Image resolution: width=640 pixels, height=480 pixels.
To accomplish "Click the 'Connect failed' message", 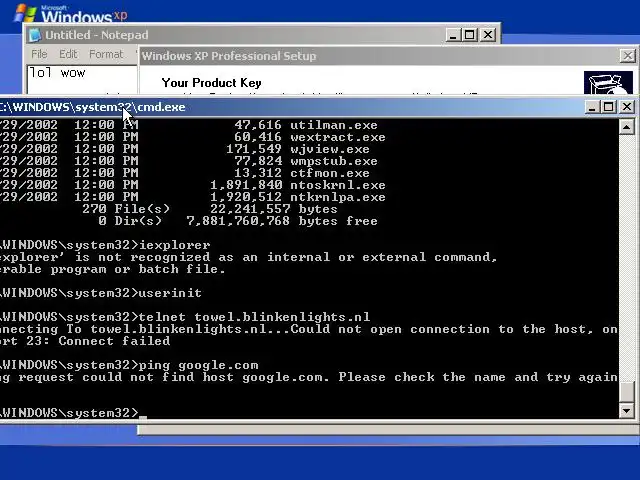I will click(114, 341).
